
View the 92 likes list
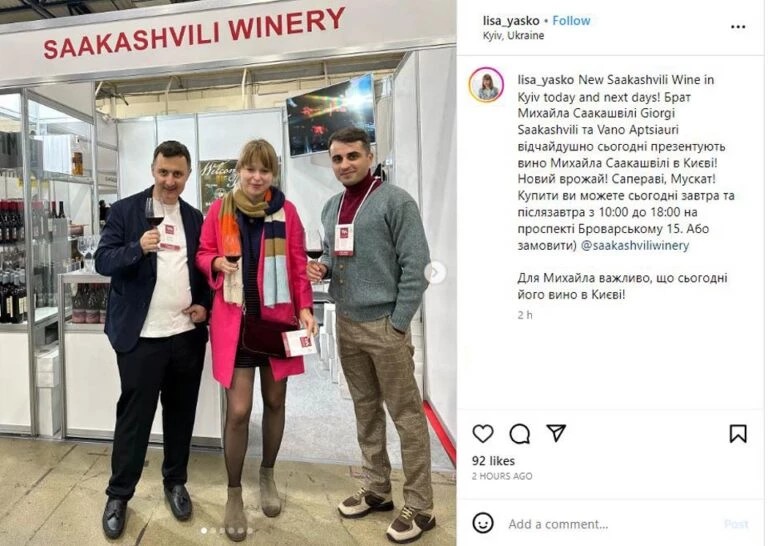point(493,461)
